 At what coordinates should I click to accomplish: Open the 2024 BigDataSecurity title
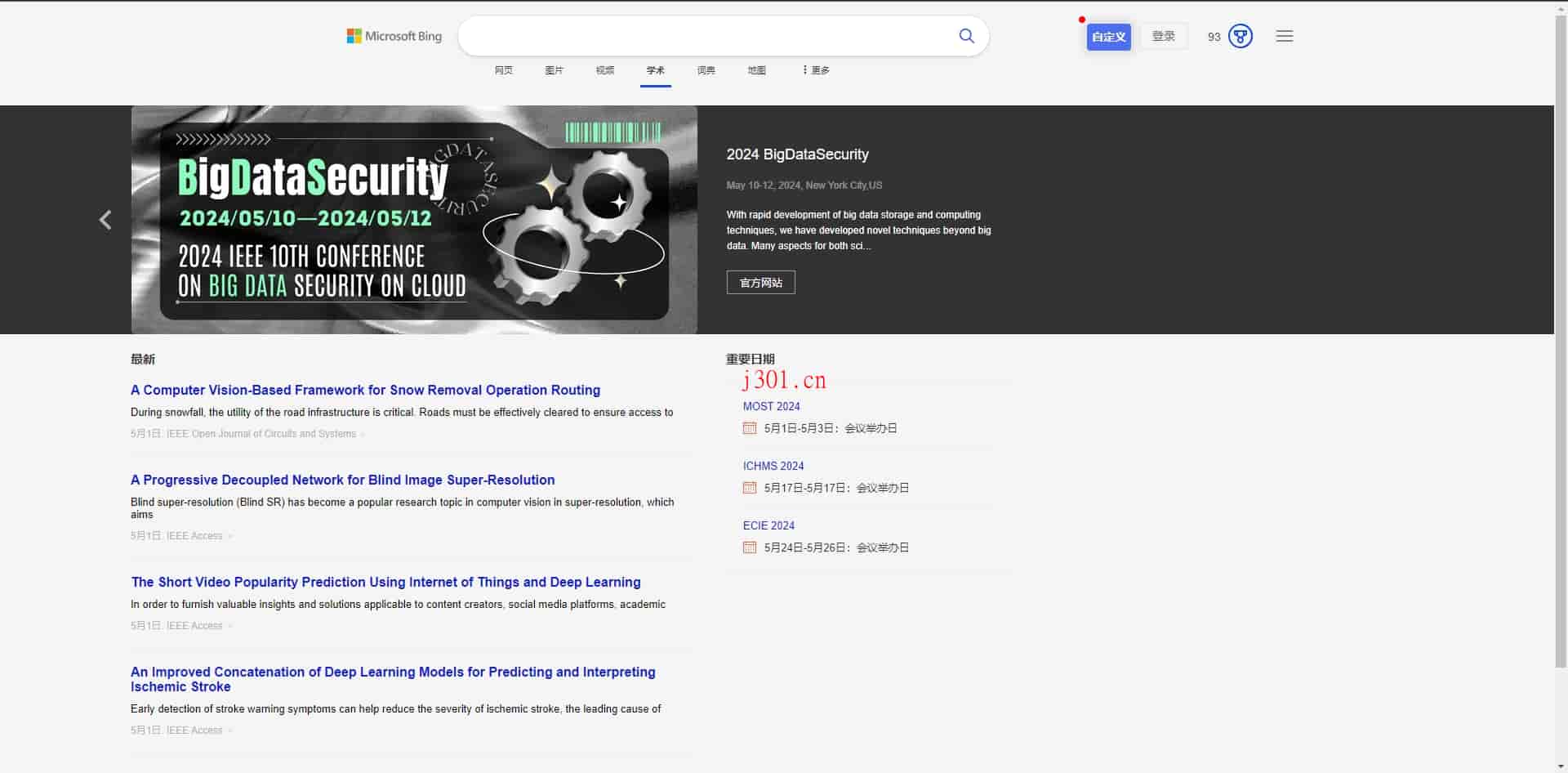pos(797,154)
